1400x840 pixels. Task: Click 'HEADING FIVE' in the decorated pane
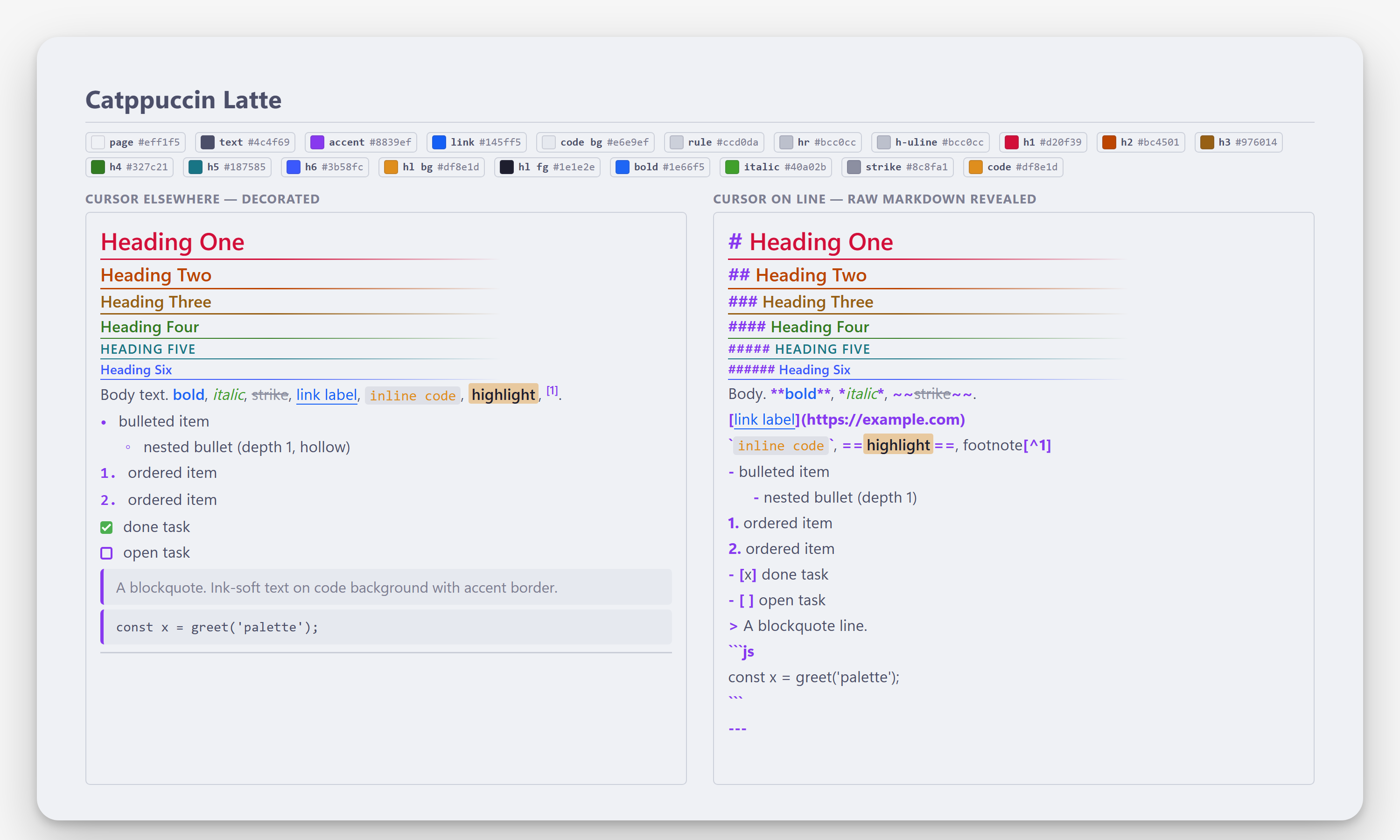pyautogui.click(x=147, y=349)
